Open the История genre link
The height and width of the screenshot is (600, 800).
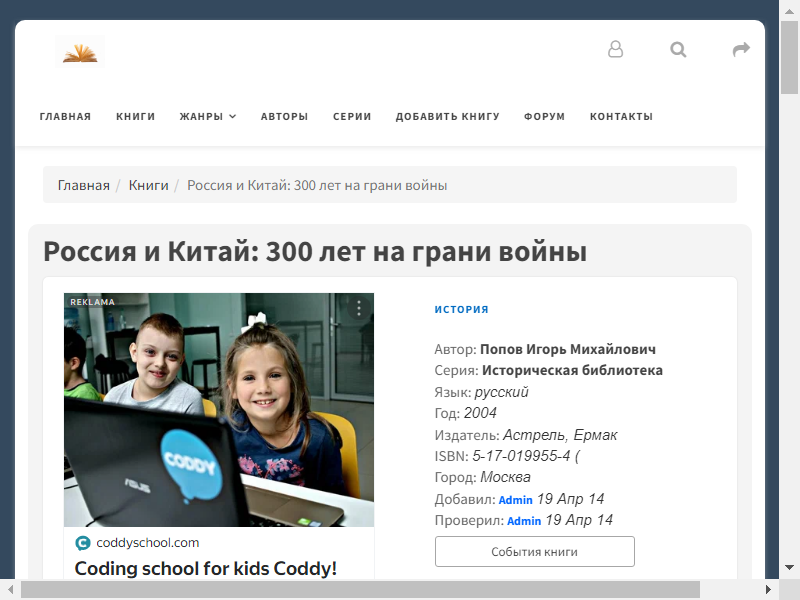click(461, 309)
